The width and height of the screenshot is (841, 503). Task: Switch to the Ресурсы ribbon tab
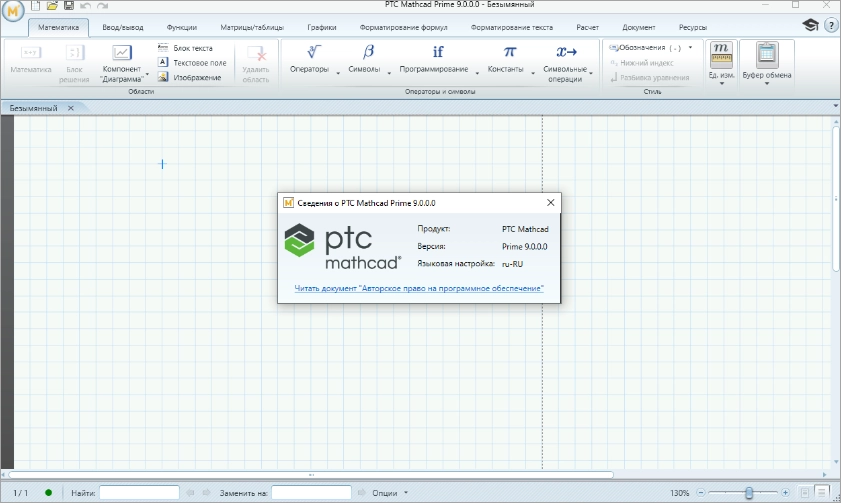click(x=692, y=27)
